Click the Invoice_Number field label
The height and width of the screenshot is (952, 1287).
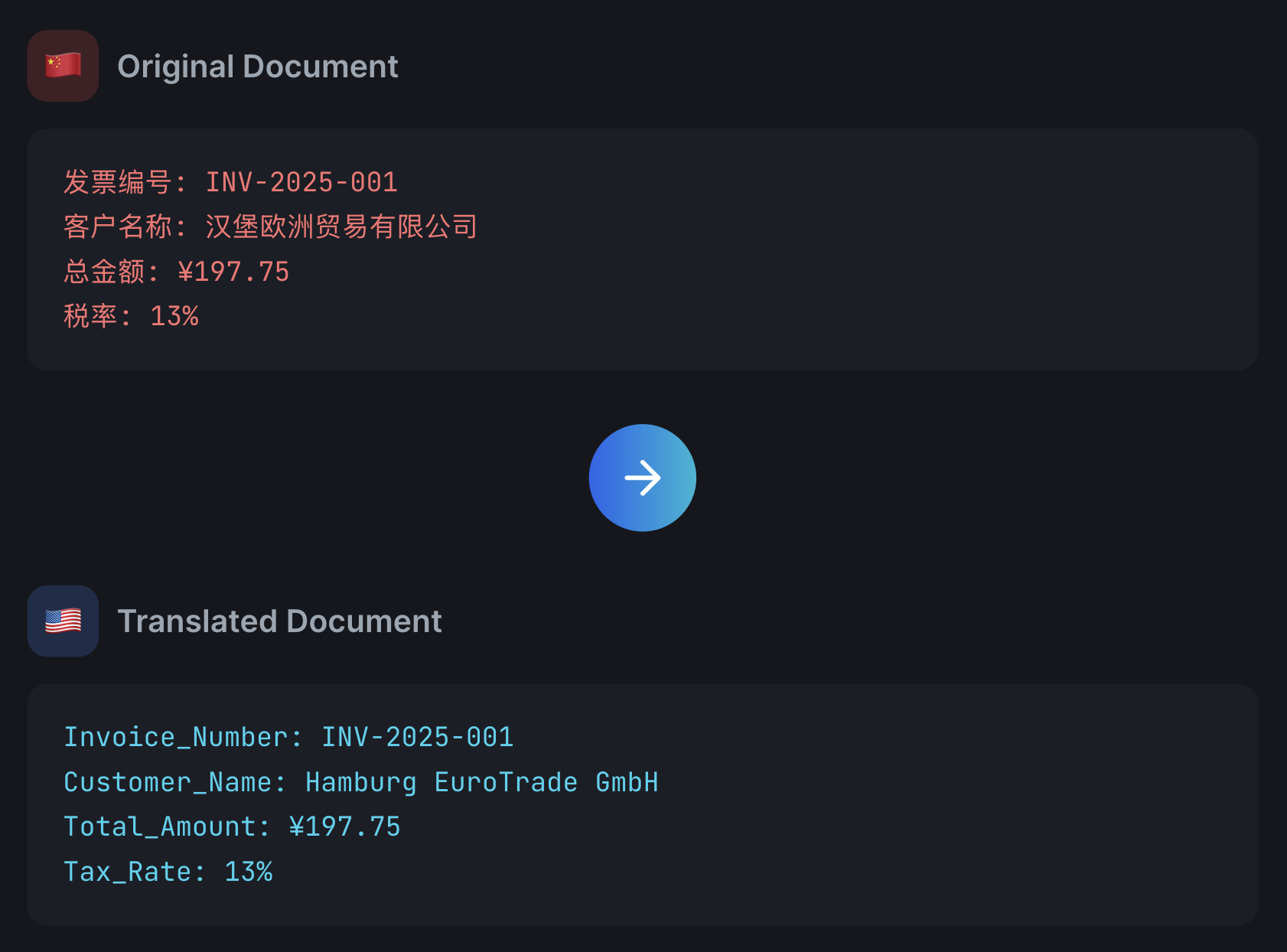pos(176,737)
